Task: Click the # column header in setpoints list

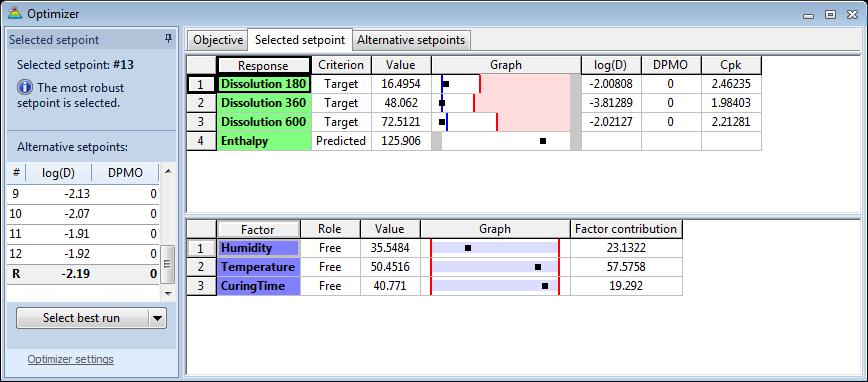Action: pyautogui.click(x=16, y=173)
